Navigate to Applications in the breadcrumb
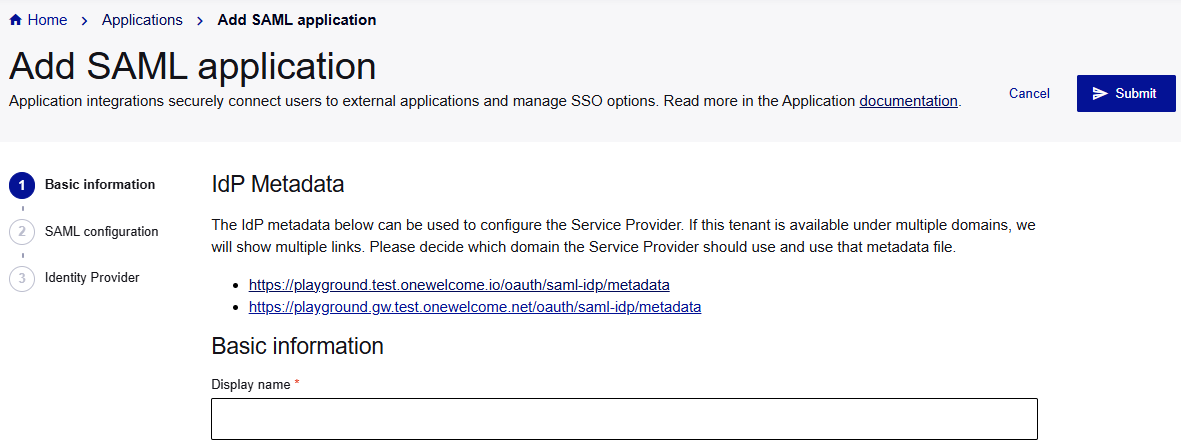1181x446 pixels. (142, 20)
